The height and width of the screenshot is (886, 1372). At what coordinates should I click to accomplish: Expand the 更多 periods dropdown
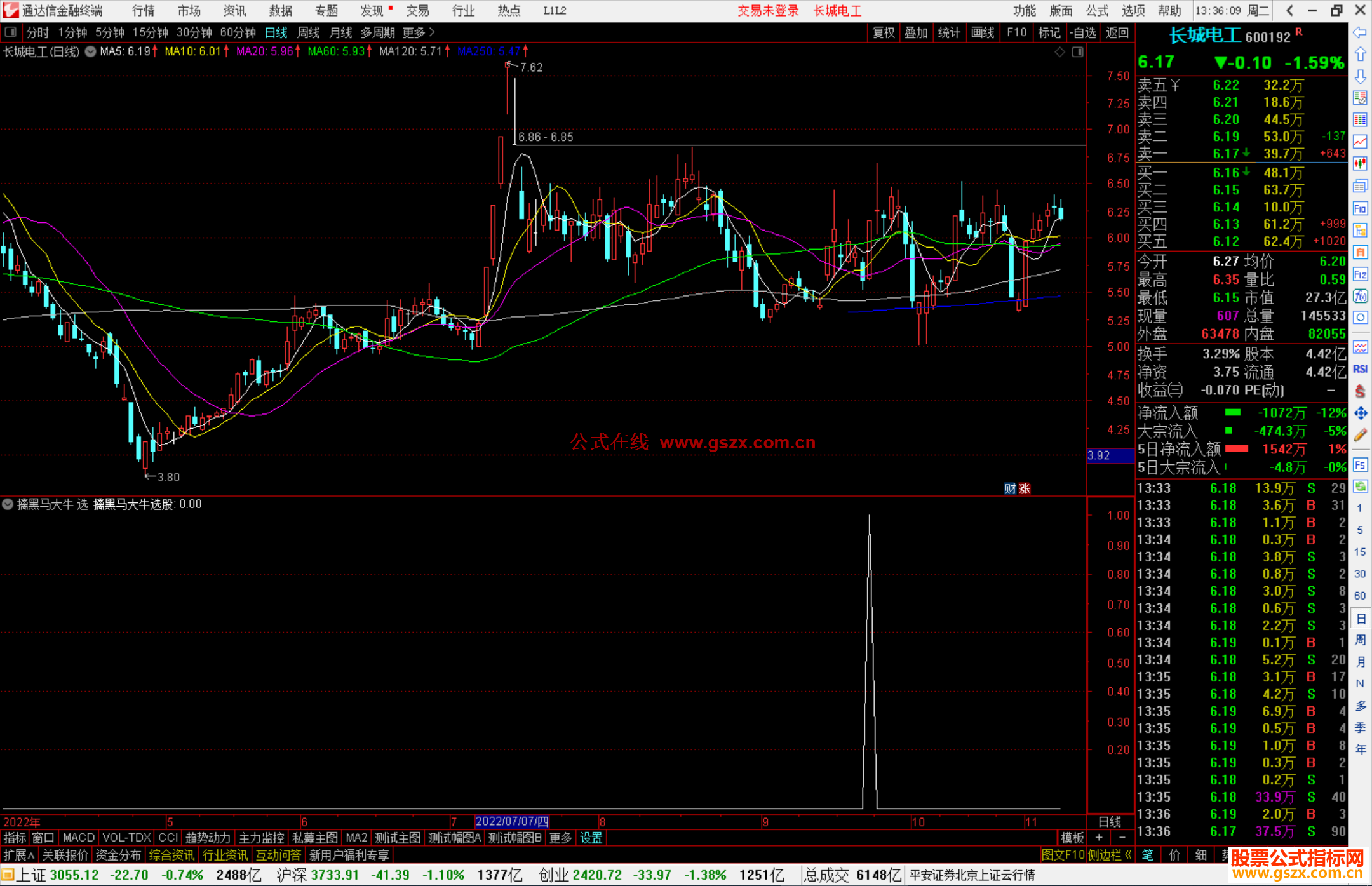point(419,32)
